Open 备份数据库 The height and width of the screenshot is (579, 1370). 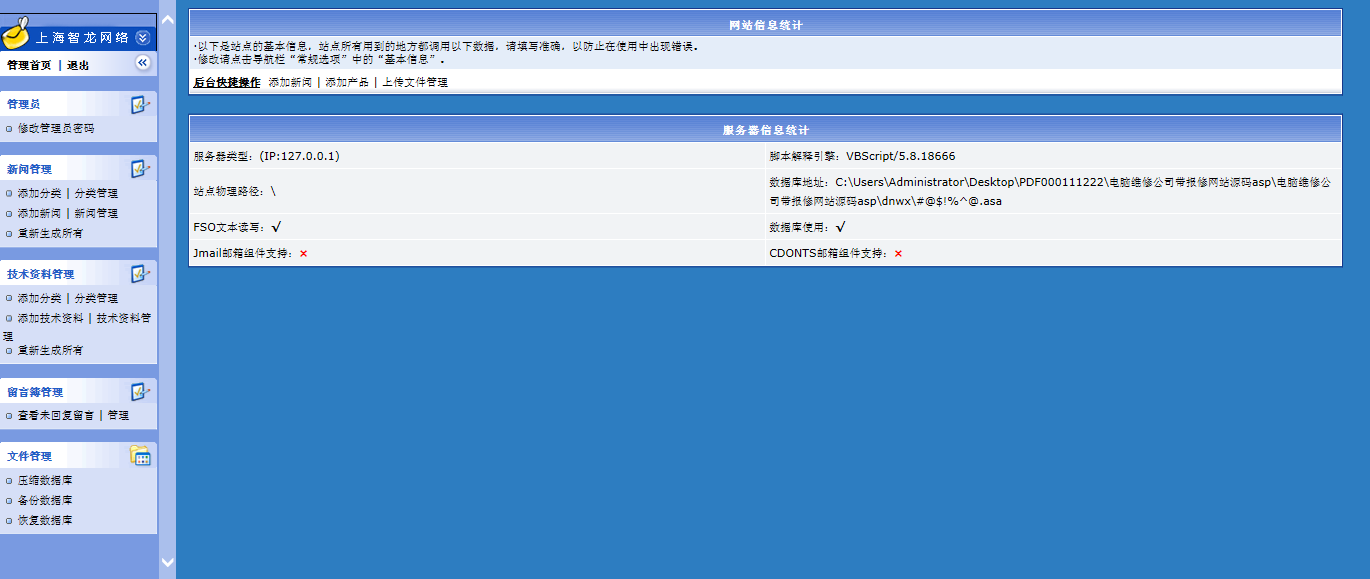pos(45,500)
